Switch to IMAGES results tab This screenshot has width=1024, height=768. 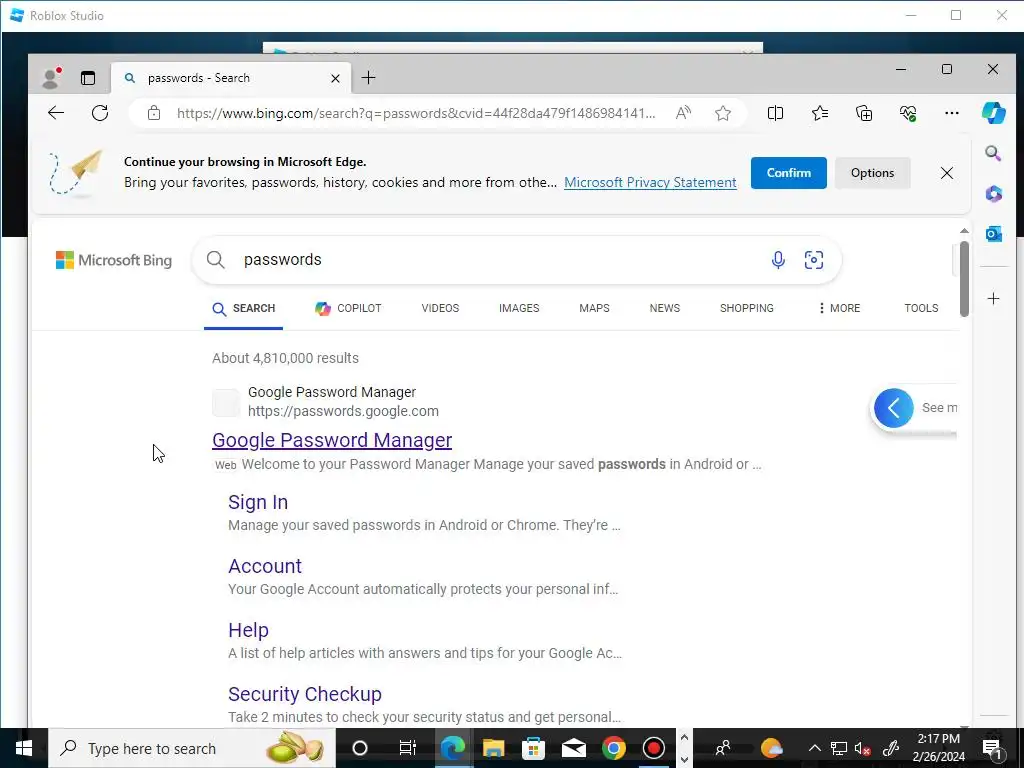(x=519, y=308)
